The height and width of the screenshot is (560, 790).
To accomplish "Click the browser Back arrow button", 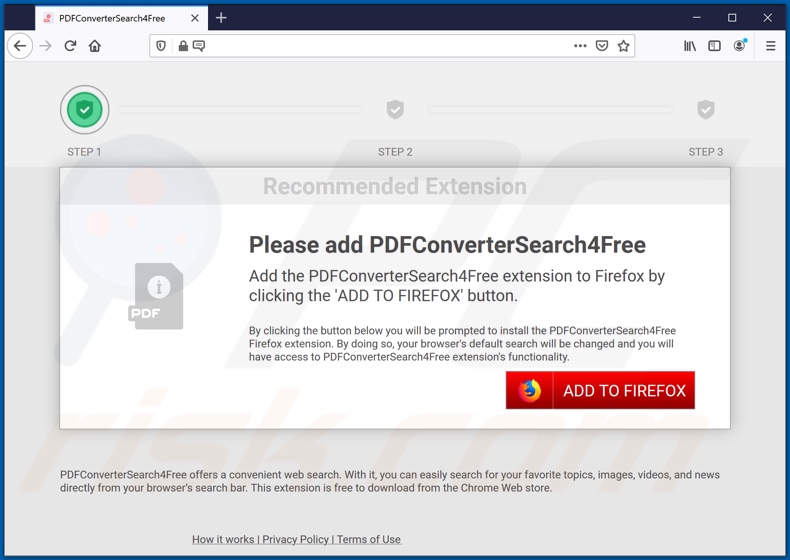I will [x=20, y=46].
